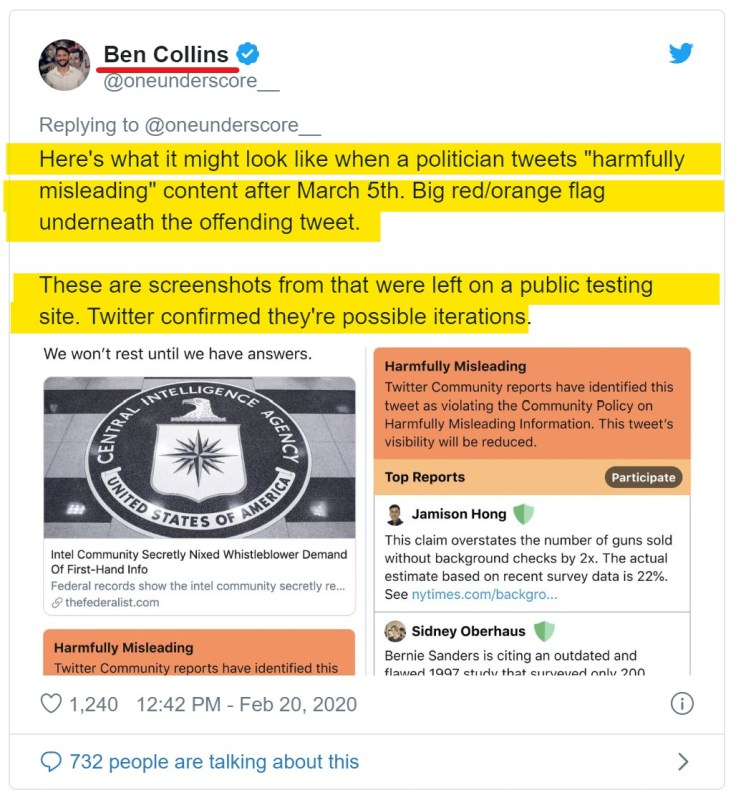Viewport: 736px width, 800px height.
Task: Click Jamison Hong's small avatar
Action: pos(395,515)
